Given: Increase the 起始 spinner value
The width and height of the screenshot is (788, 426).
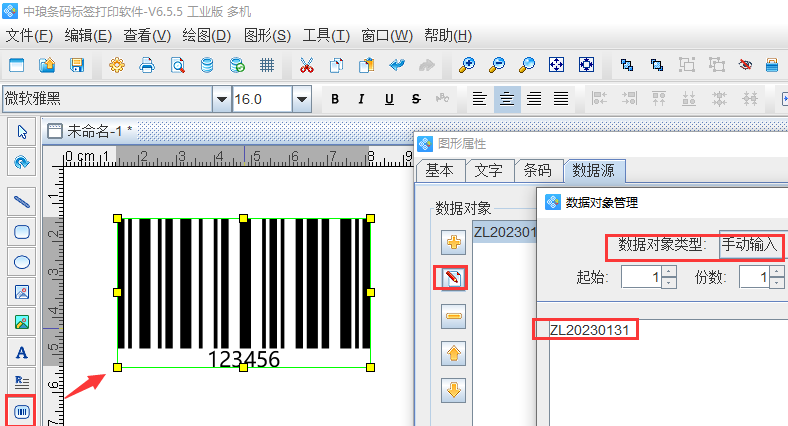Looking at the screenshot, I should pos(668,271).
